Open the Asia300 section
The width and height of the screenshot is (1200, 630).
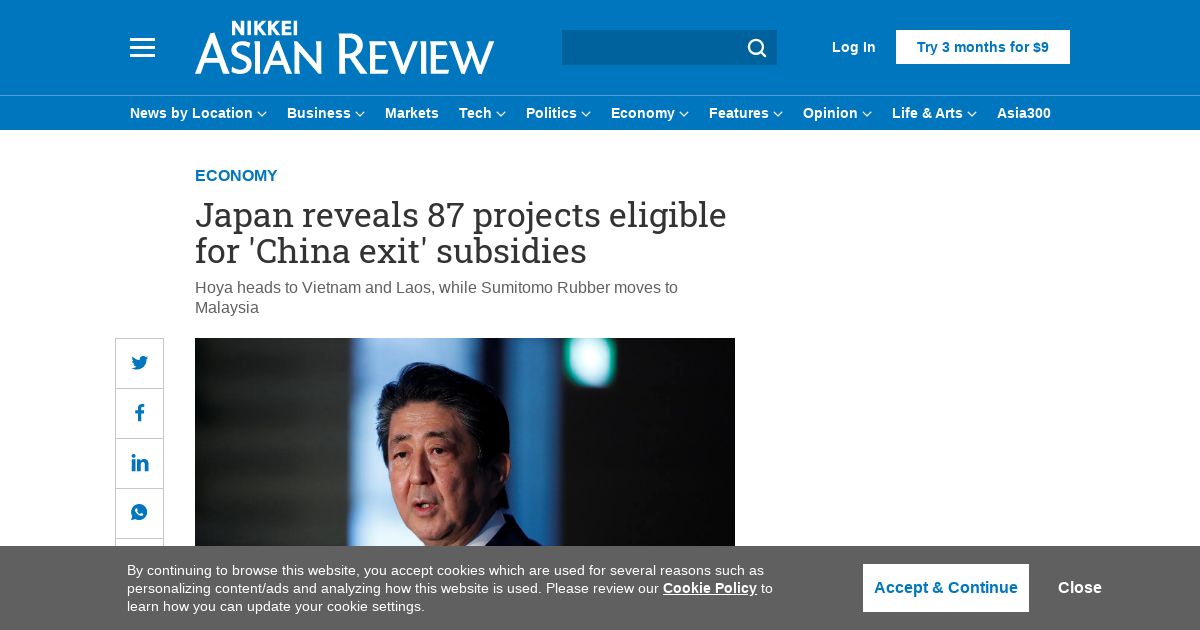click(1024, 113)
